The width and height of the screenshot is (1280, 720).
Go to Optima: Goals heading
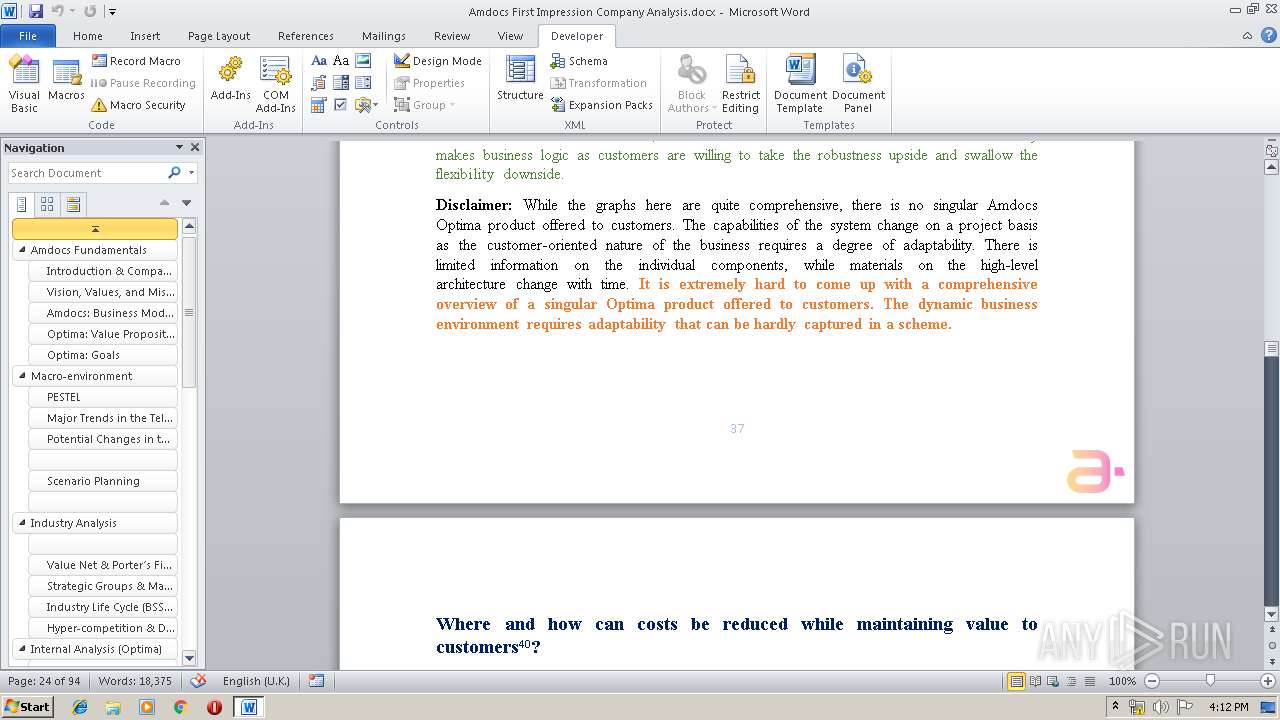coord(103,355)
